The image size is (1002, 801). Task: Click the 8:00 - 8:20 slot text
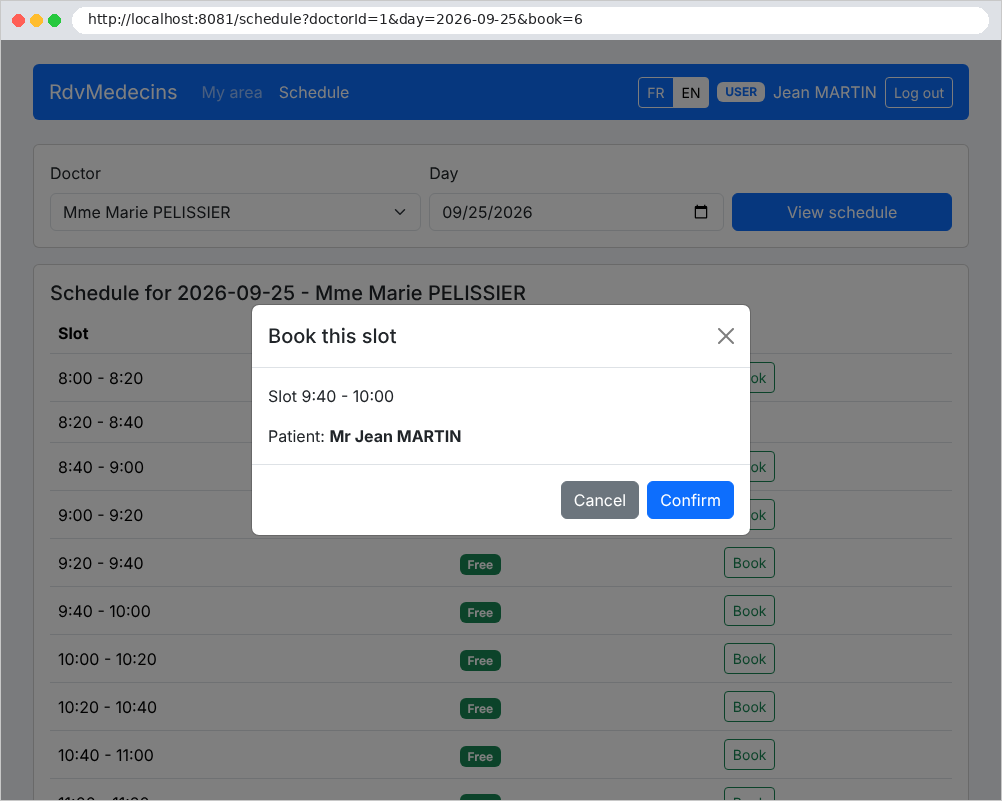pos(100,378)
